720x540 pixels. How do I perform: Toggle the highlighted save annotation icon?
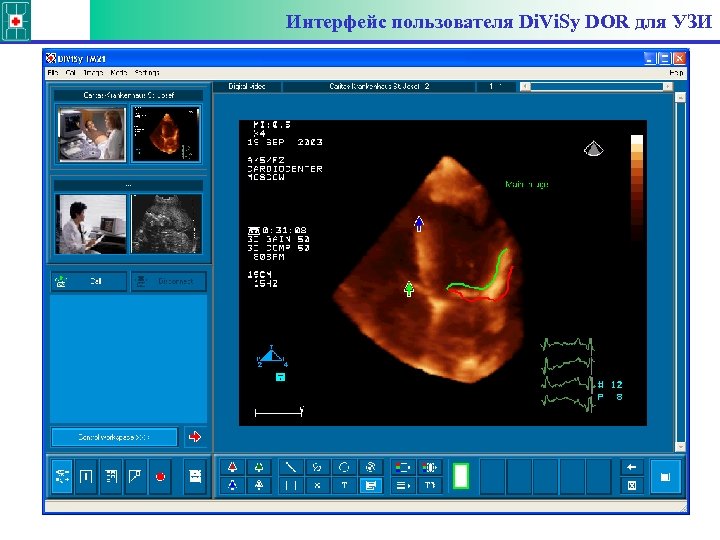pos(371,485)
